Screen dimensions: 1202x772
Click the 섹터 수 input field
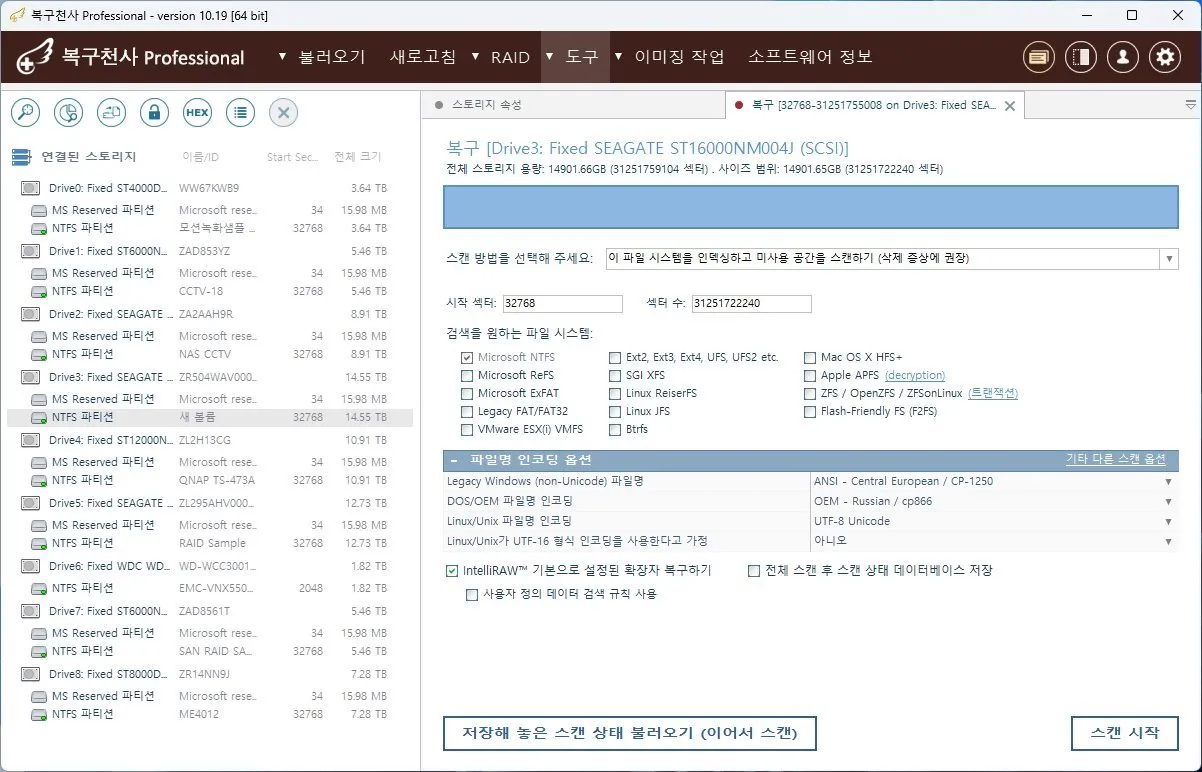tap(751, 304)
